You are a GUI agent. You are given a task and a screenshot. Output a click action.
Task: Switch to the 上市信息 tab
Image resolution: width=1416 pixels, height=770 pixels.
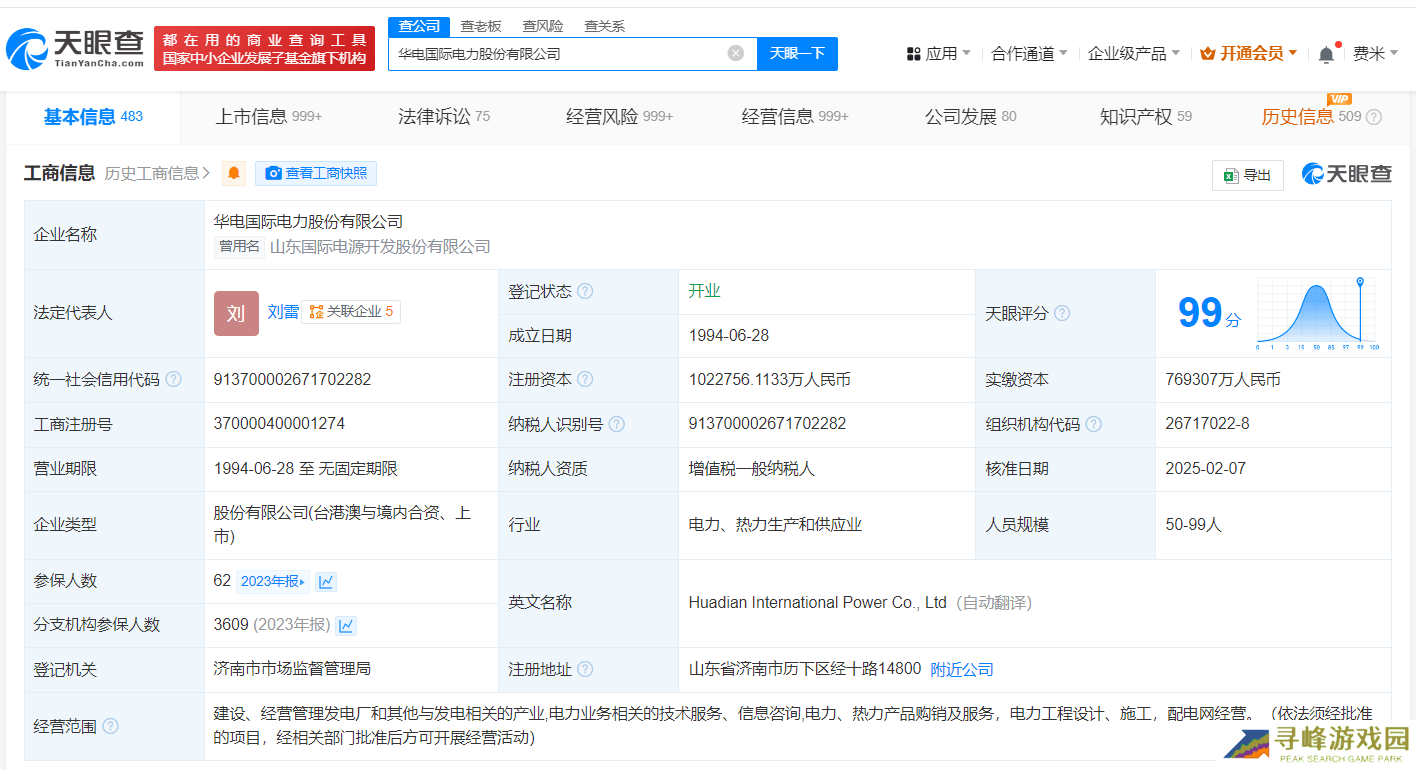click(x=269, y=117)
